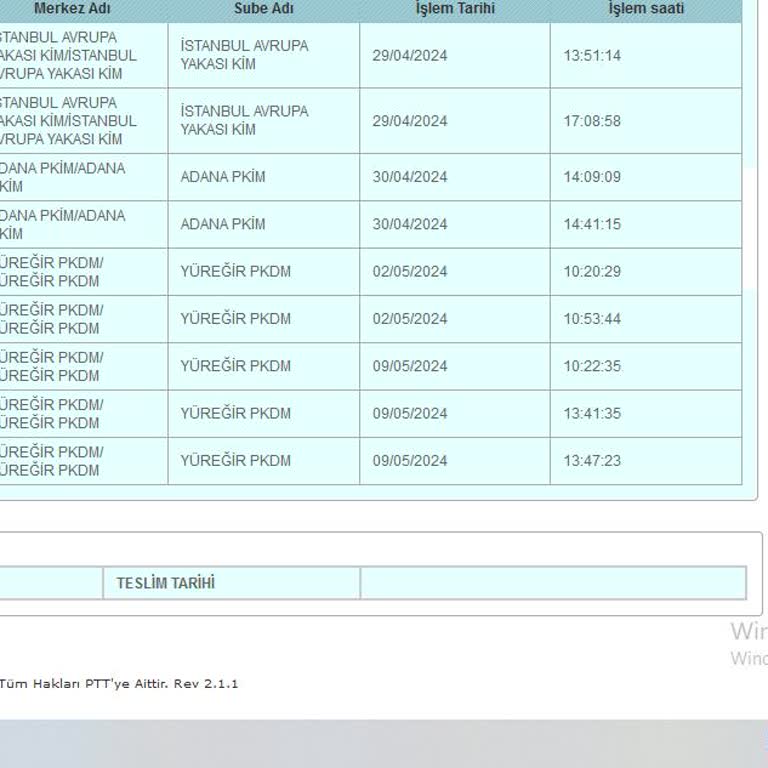Click footer text Tüm Hakları PTT'ye Aittir
Screen dimensions: 768x768
85,684
